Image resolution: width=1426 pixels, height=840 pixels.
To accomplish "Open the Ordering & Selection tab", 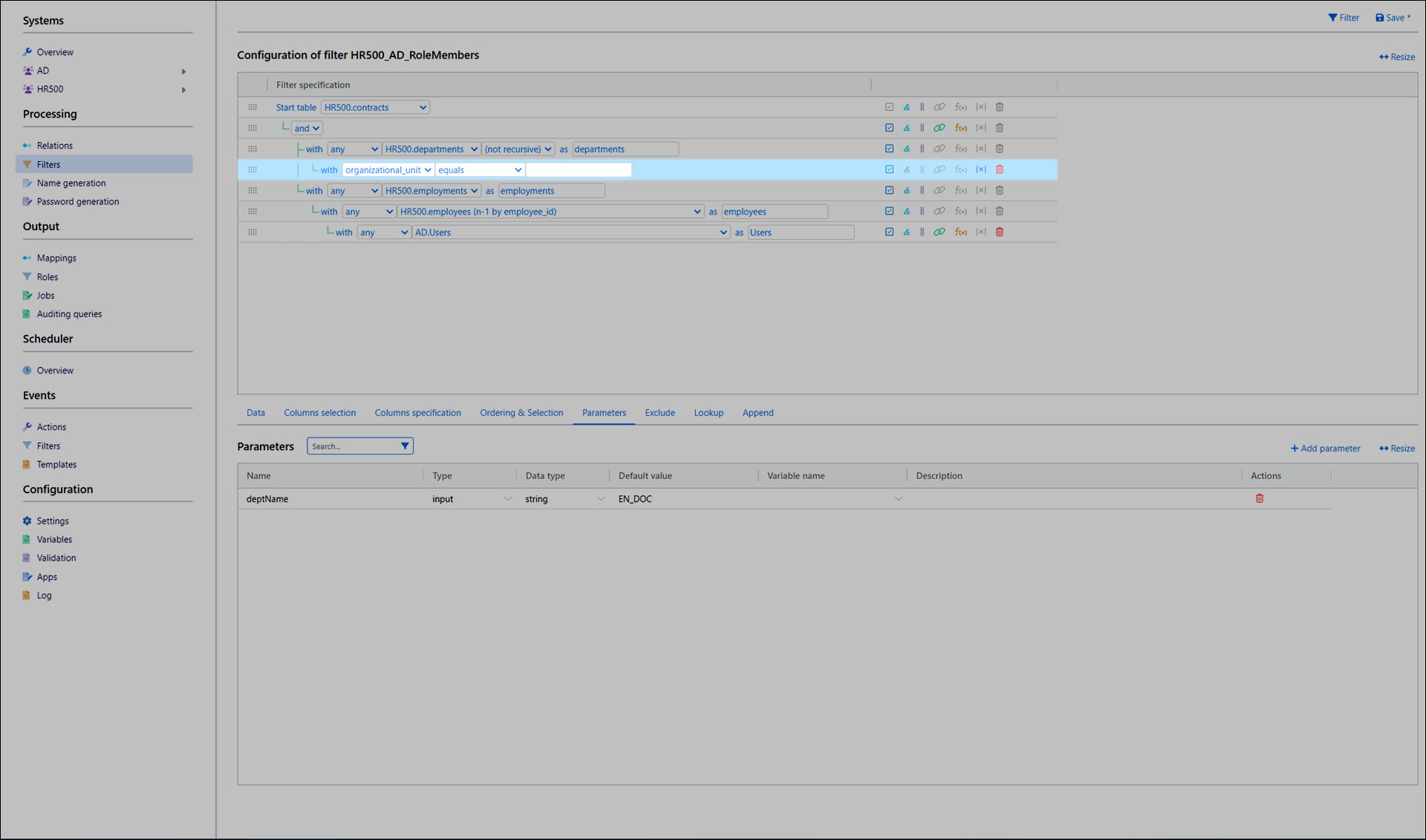I will click(521, 413).
